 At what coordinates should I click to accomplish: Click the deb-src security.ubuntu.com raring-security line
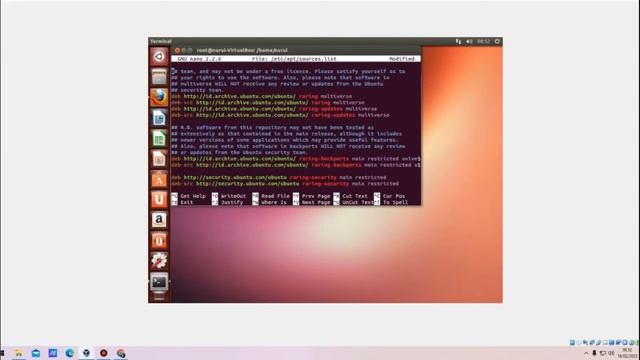285,184
